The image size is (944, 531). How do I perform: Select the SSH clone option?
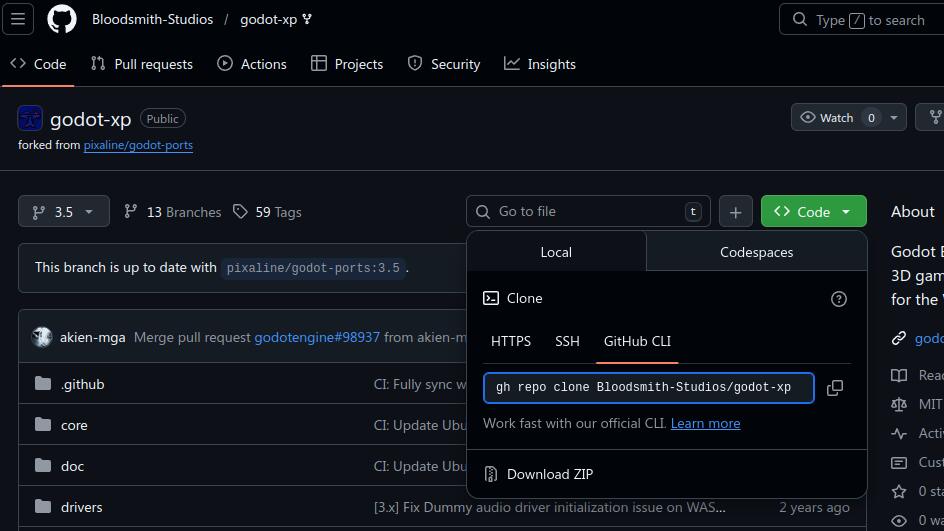pyautogui.click(x=567, y=341)
